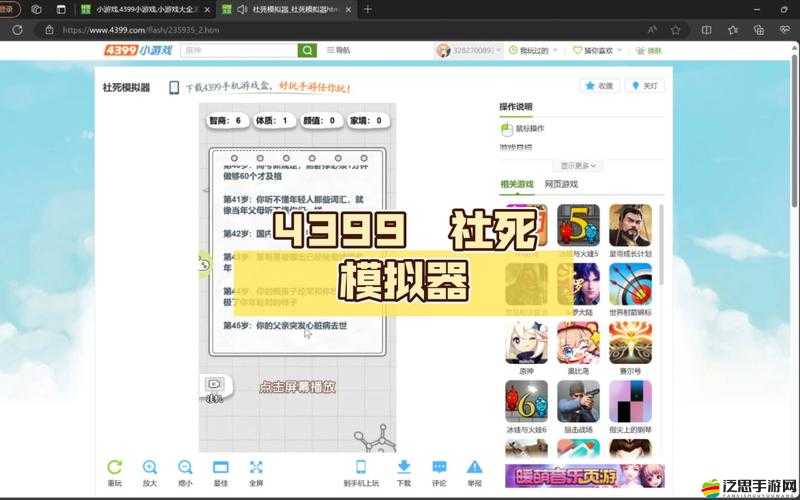Click the user avatar in site header
The image size is (800, 500).
(x=443, y=50)
